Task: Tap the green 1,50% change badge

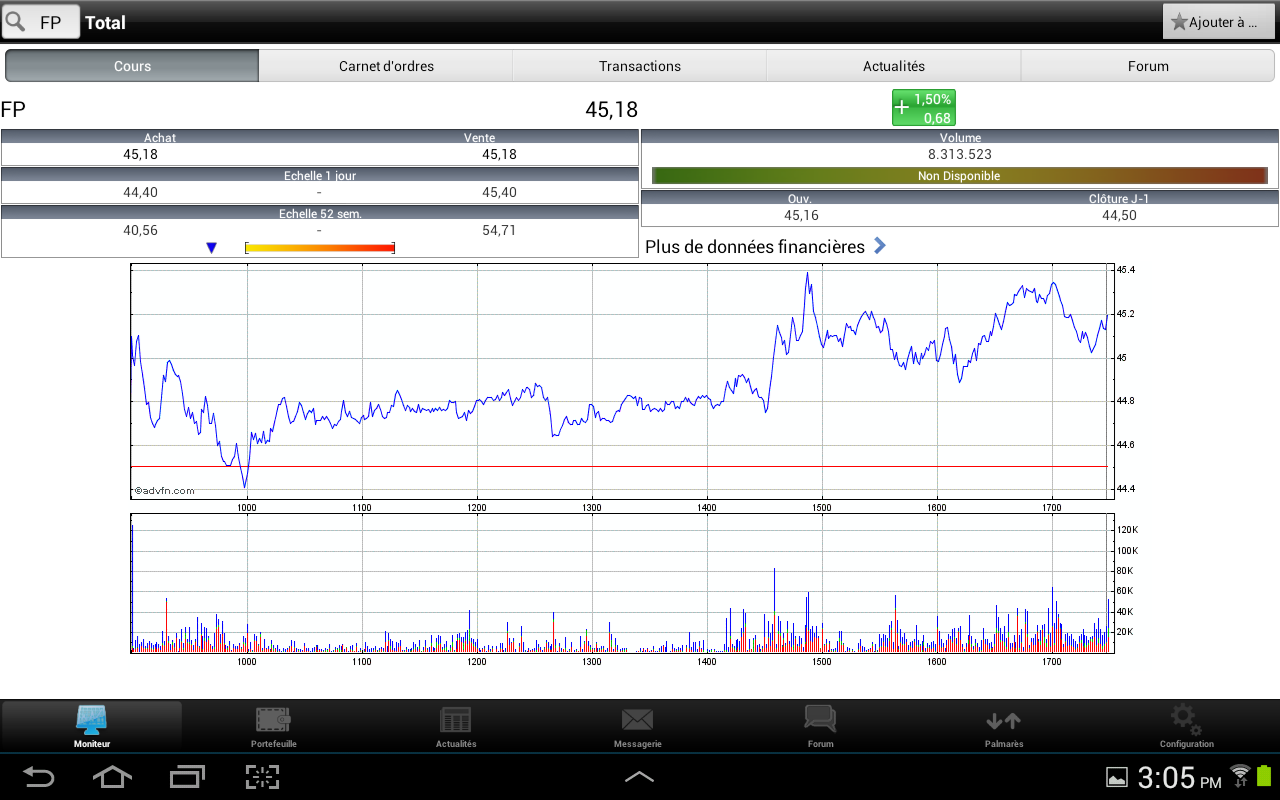Action: point(922,105)
